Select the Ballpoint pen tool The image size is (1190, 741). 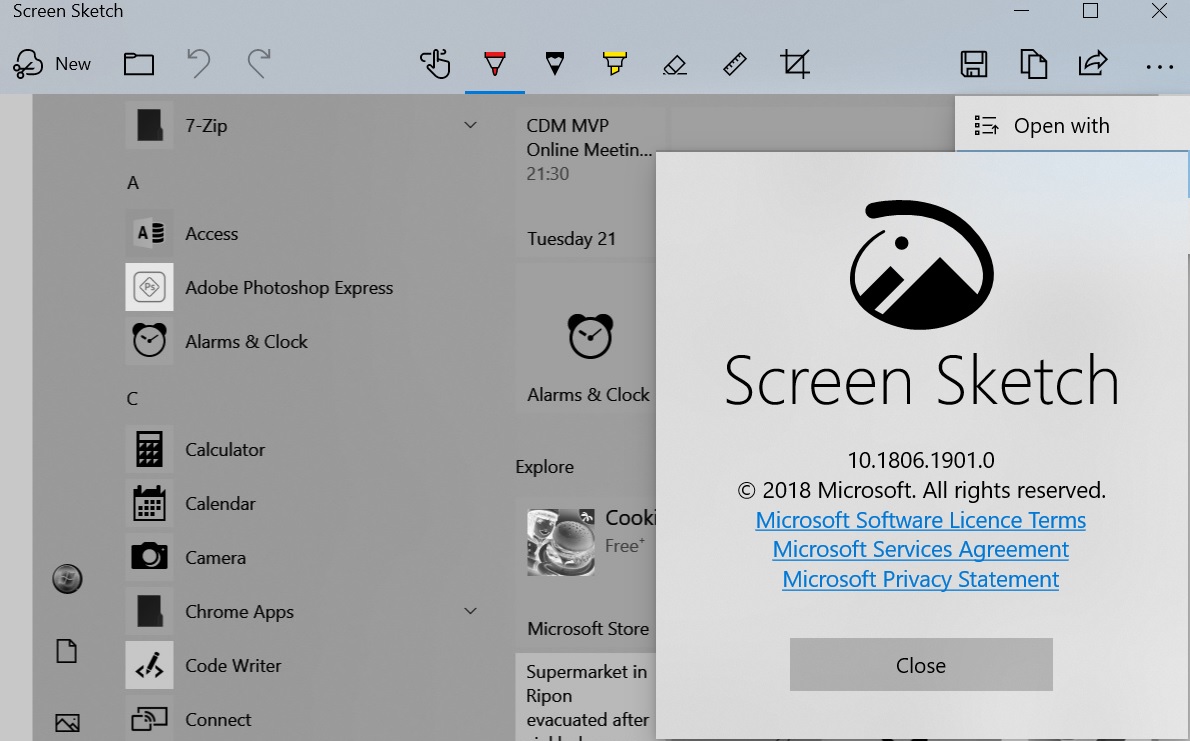494,63
